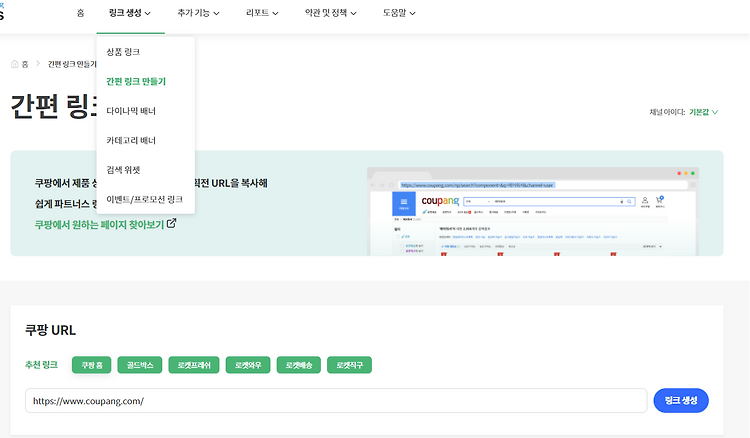Select the 로켓프레시 recommended link

coord(194,365)
